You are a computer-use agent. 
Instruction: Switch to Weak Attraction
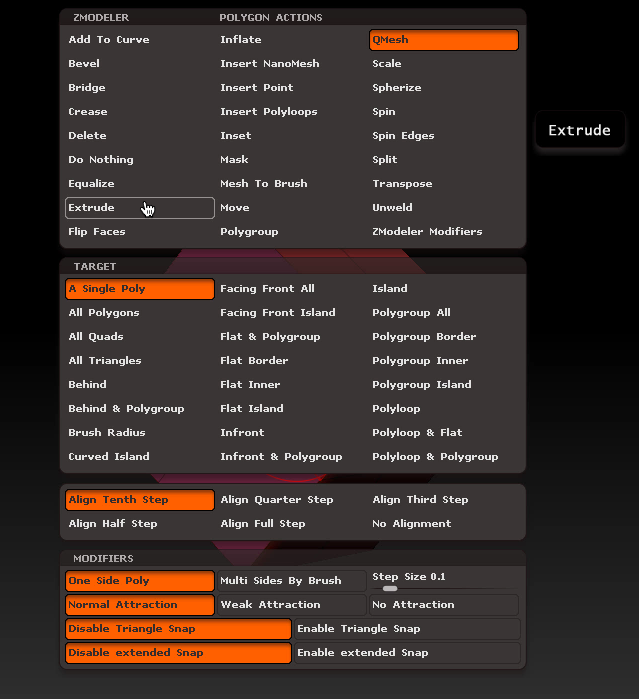292,605
